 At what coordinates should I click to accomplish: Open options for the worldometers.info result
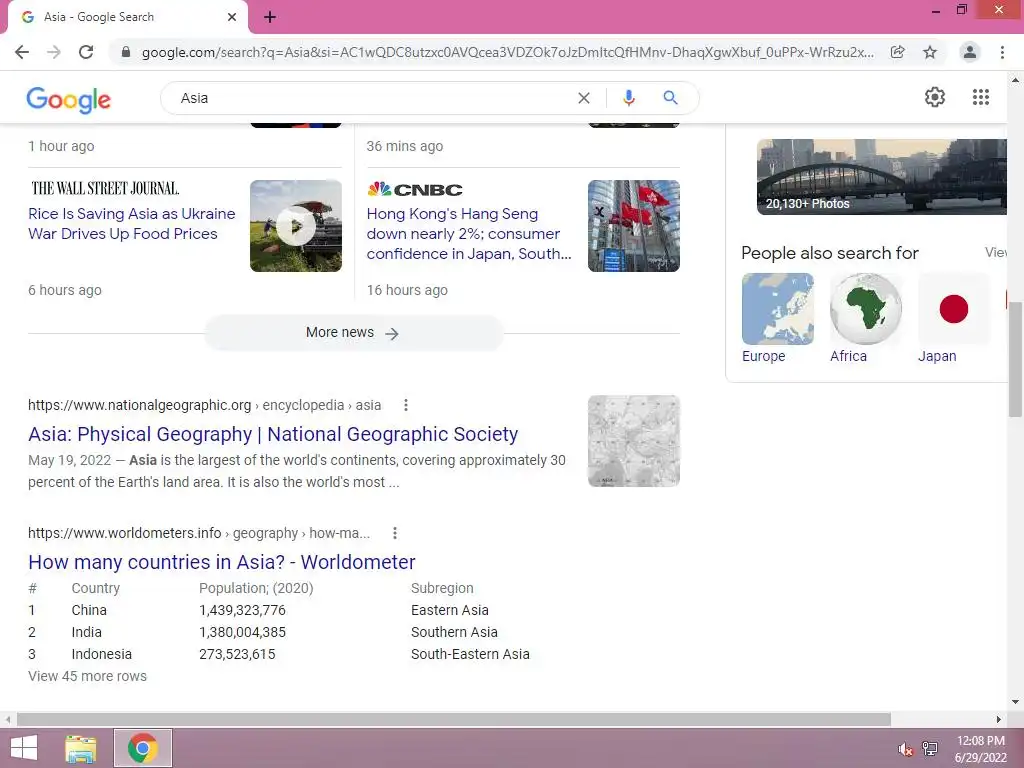coord(394,533)
